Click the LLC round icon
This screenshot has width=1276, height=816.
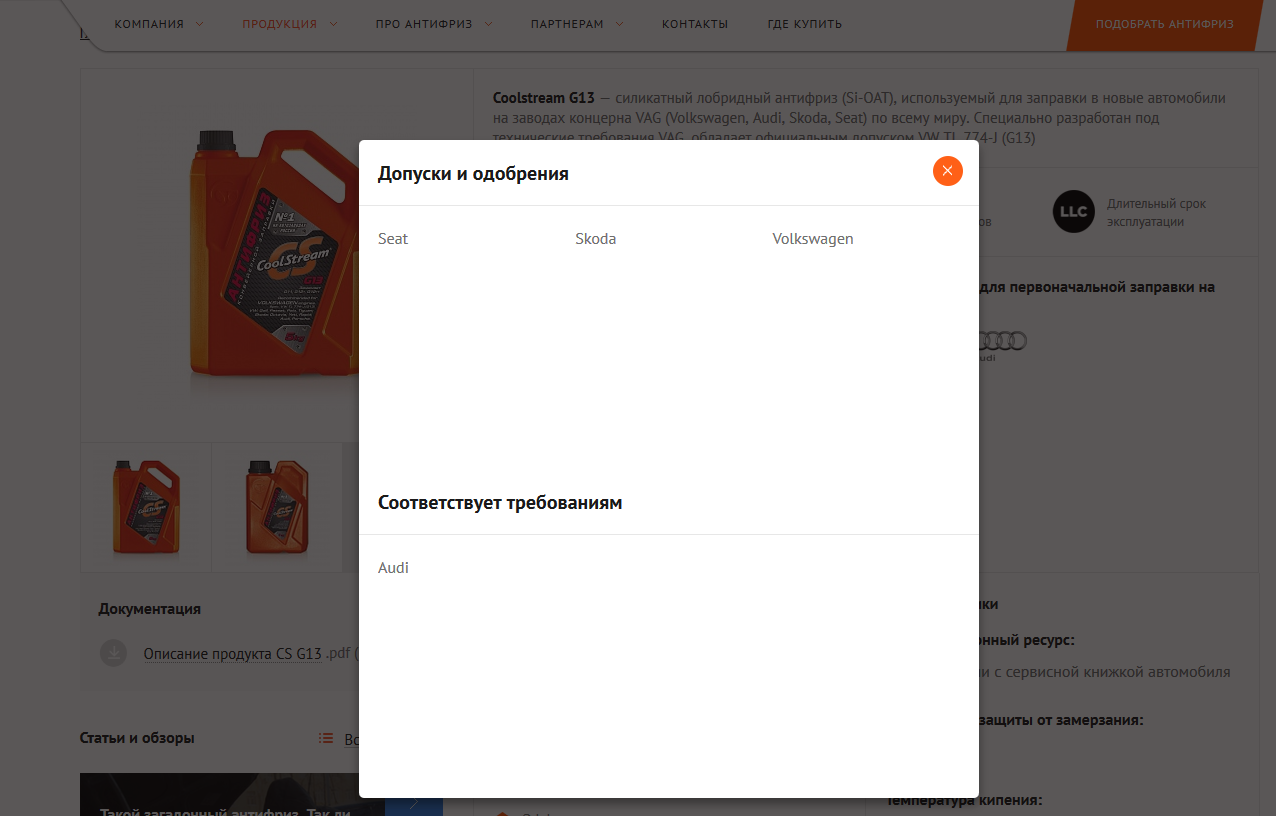tap(1074, 212)
